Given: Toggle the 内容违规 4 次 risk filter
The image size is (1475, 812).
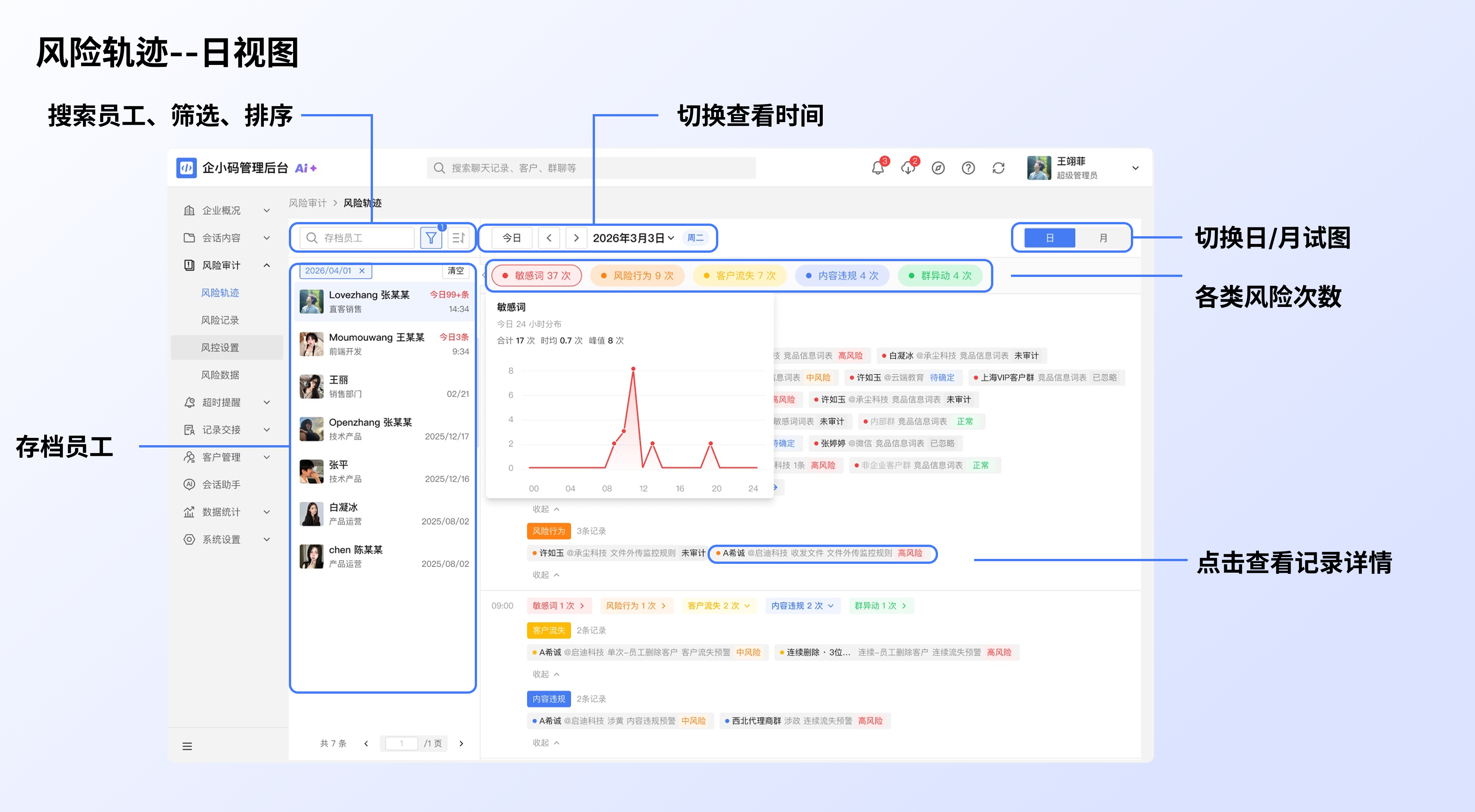Looking at the screenshot, I should (x=842, y=275).
